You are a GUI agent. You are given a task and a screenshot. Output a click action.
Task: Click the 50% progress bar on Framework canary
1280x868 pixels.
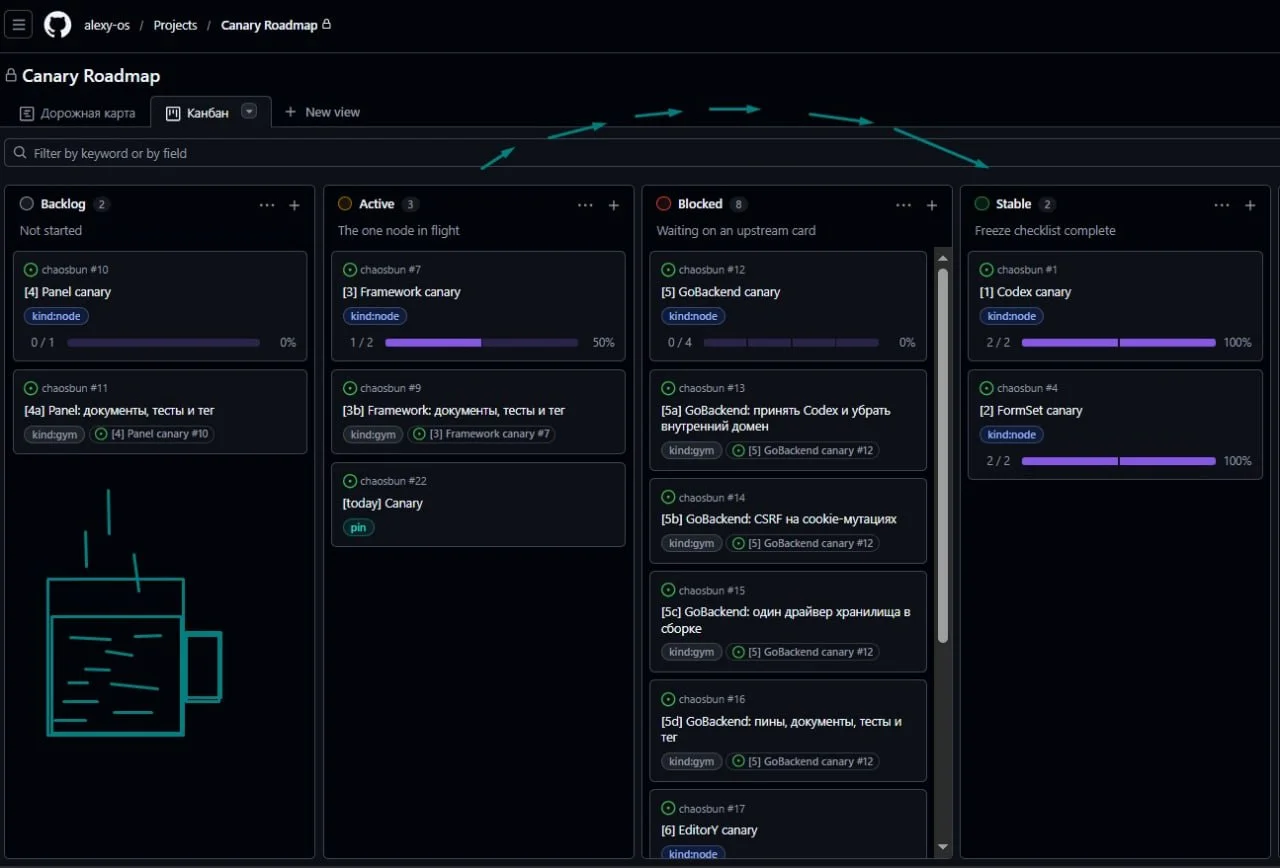pyautogui.click(x=481, y=342)
